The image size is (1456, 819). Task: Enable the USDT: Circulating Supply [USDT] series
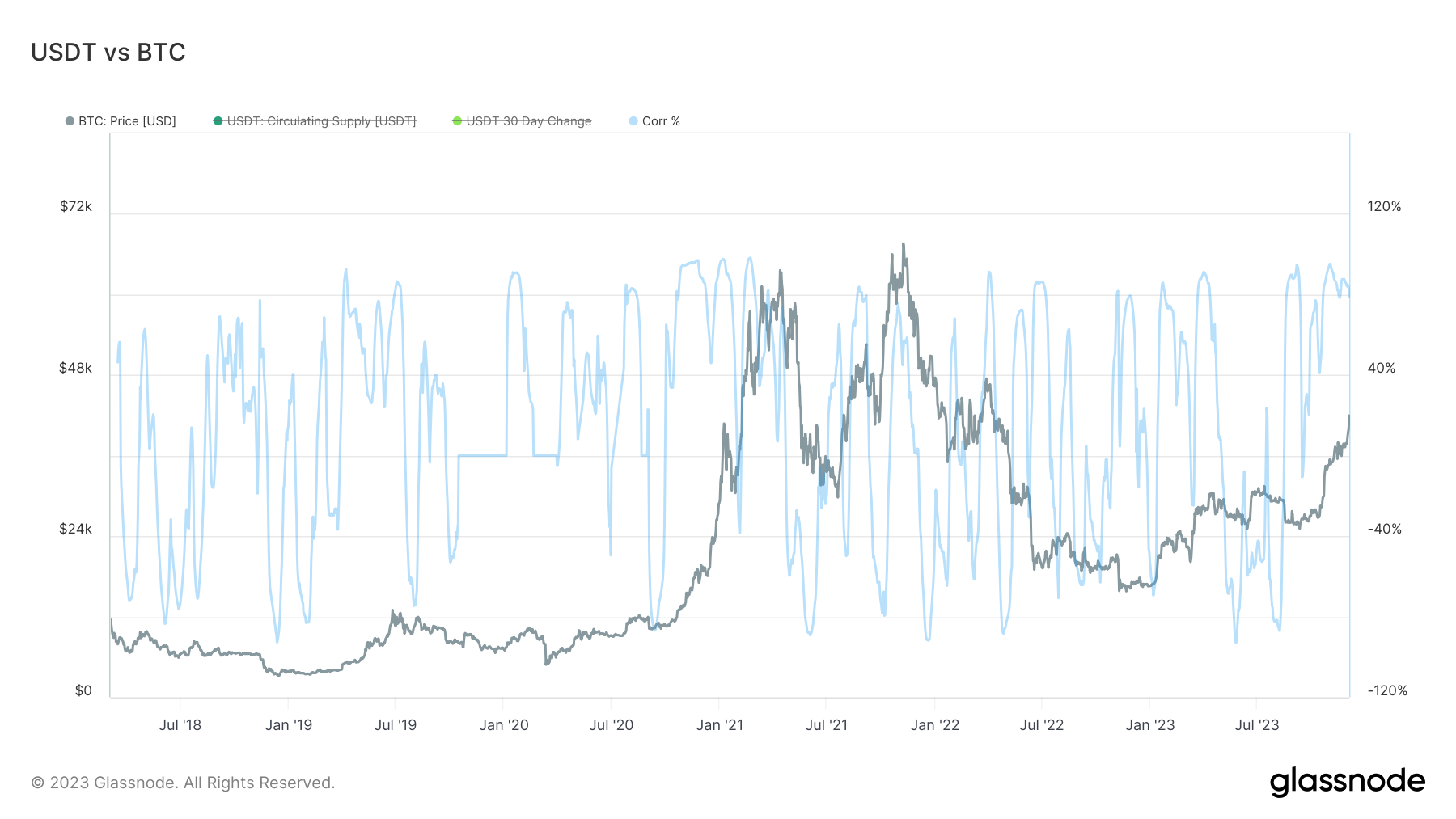tap(321, 121)
